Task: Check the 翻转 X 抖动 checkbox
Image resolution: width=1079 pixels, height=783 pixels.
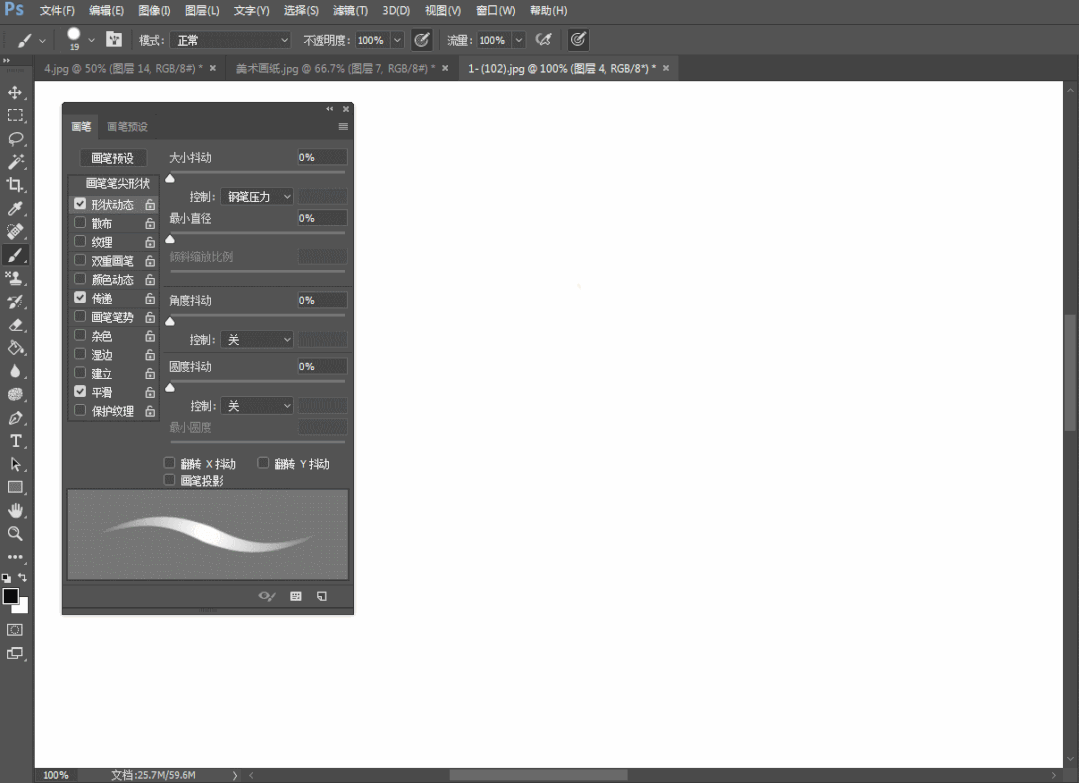Action: coord(169,463)
